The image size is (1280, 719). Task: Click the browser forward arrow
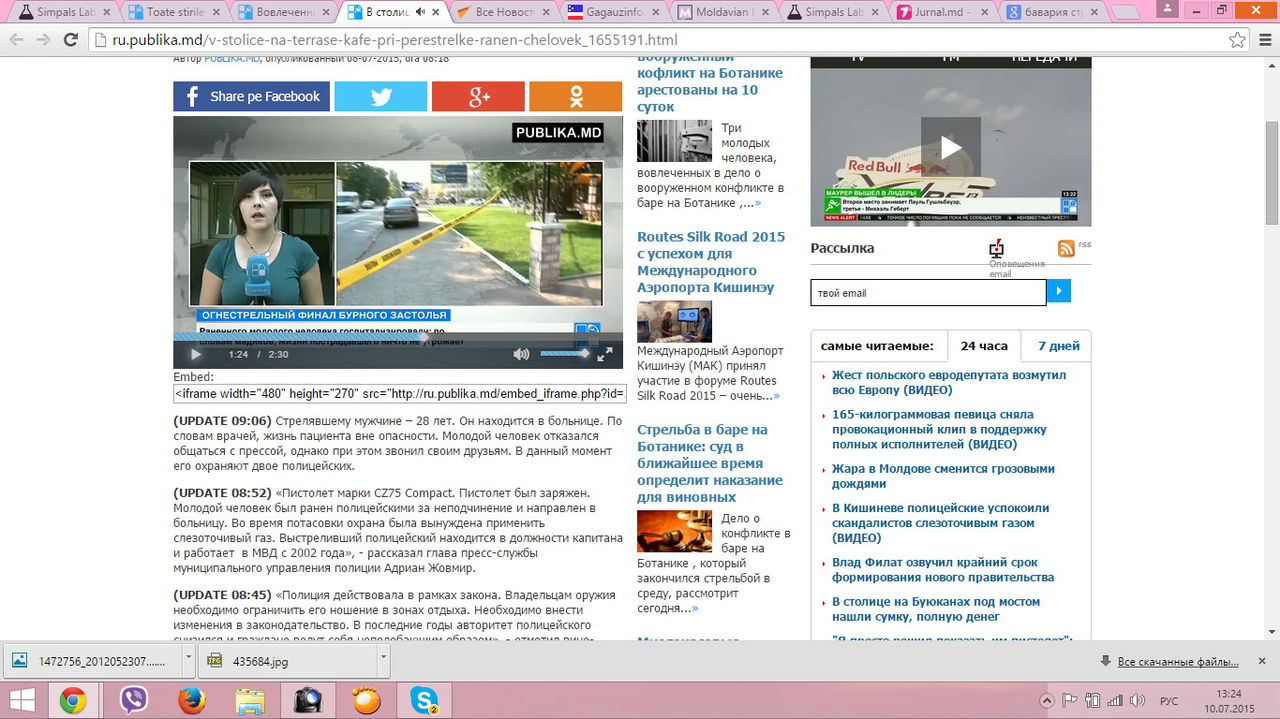[44, 40]
